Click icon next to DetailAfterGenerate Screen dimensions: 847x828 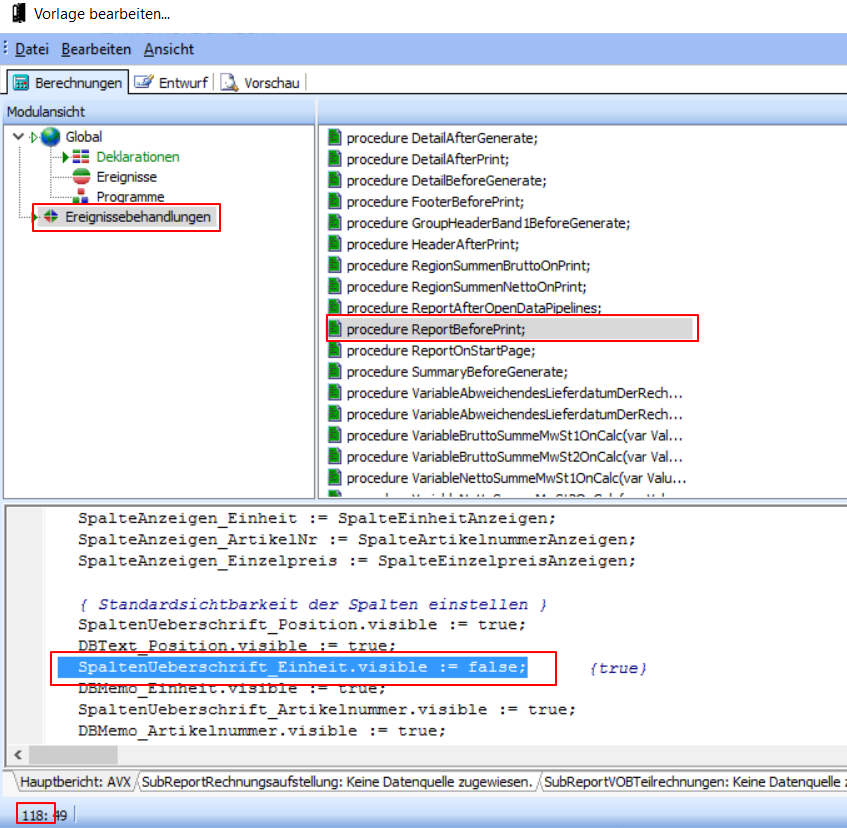pyautogui.click(x=335, y=138)
